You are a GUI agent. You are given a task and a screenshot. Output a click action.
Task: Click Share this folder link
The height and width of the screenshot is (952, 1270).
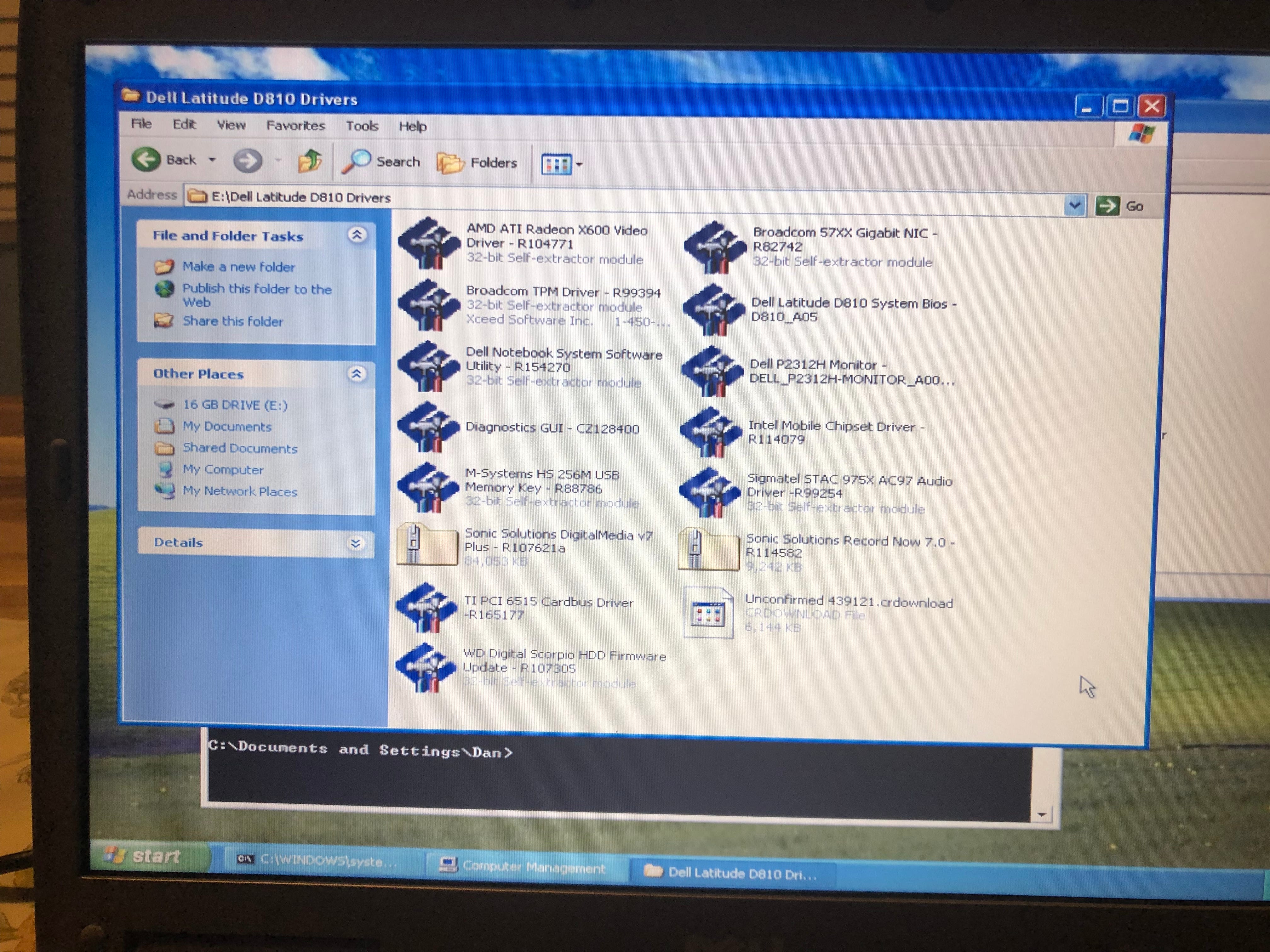(232, 321)
